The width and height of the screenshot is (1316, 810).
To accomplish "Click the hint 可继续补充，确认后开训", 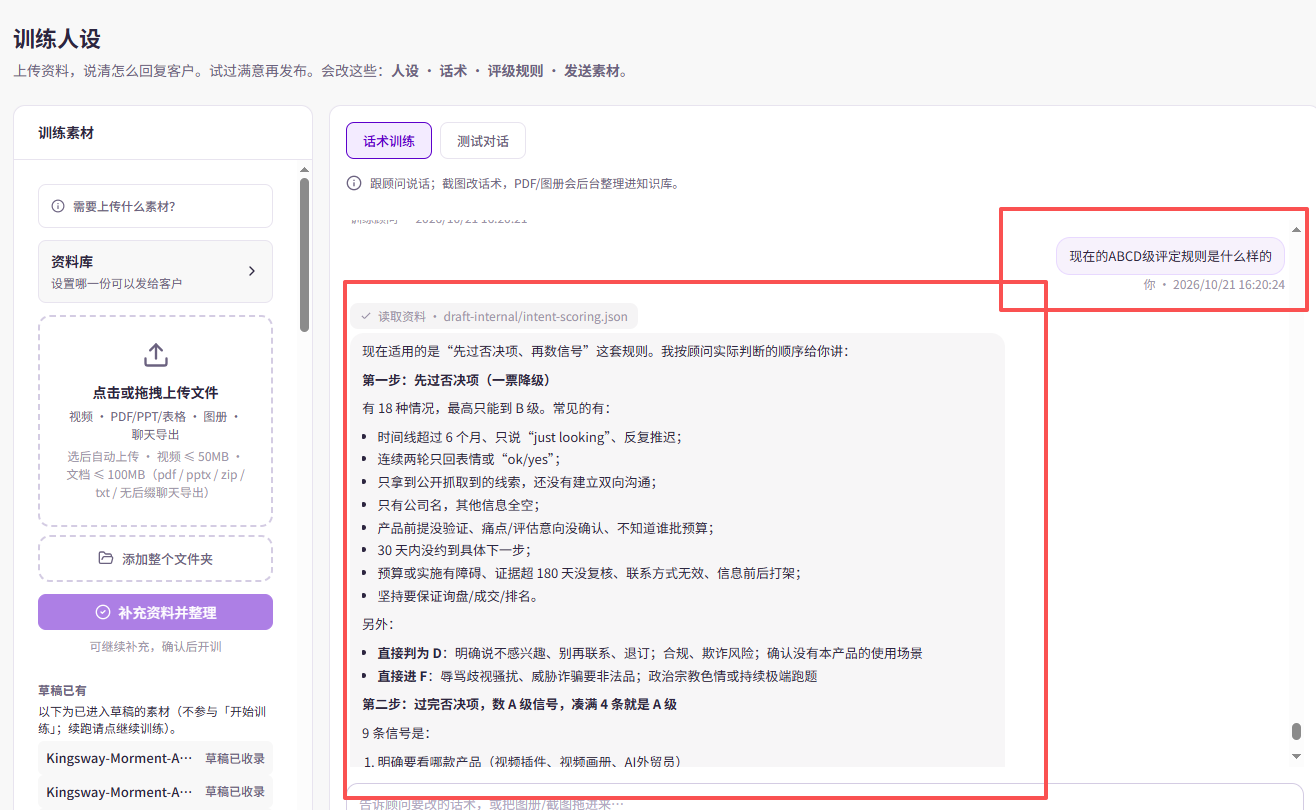I will click(155, 647).
